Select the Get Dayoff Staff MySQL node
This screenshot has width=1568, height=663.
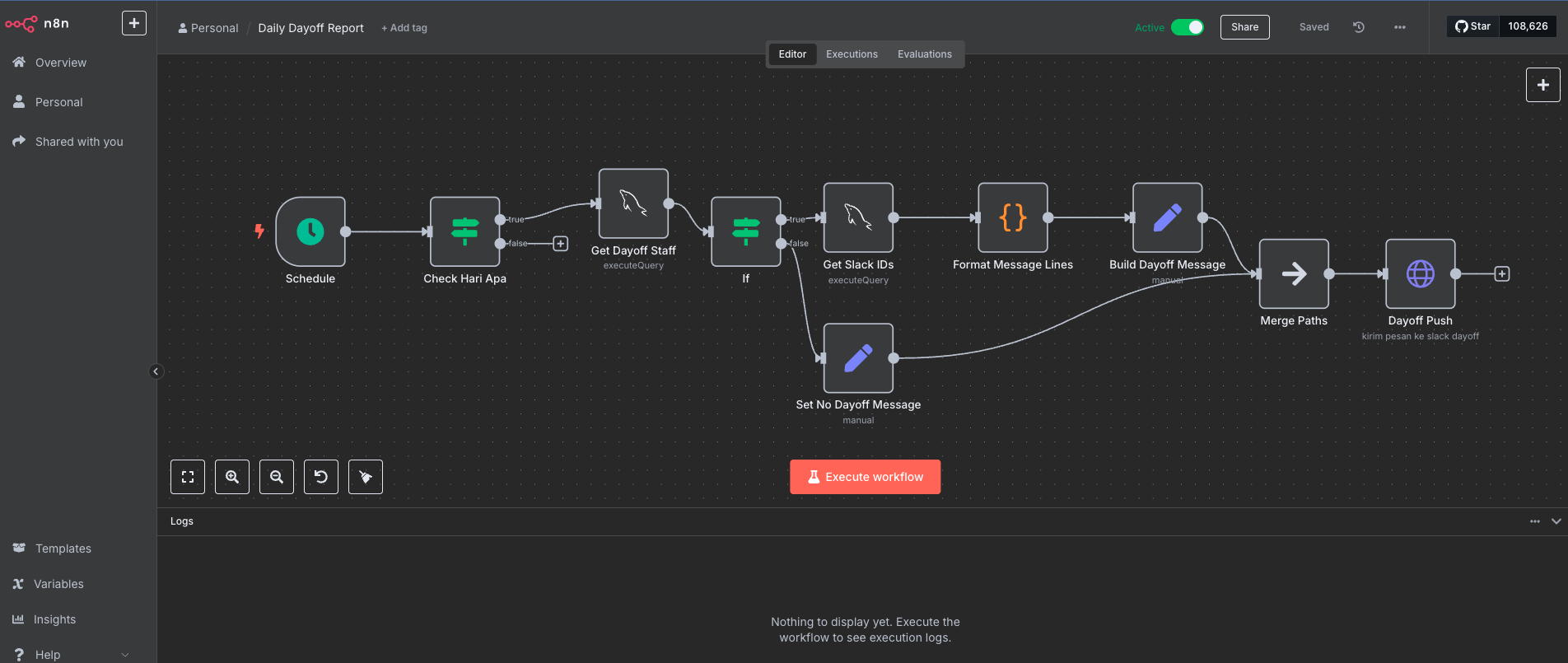point(633,203)
